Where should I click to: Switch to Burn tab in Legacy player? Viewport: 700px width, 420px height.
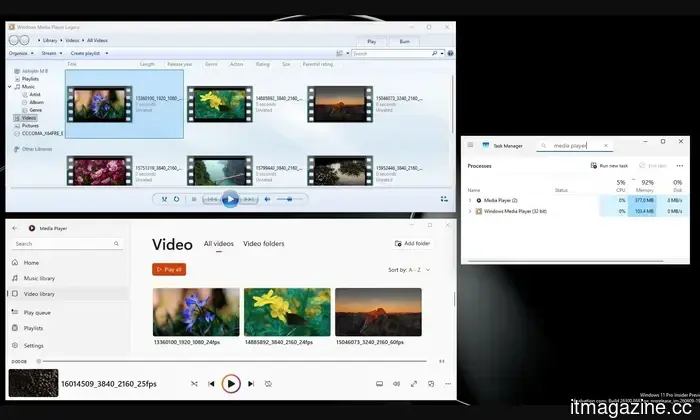click(x=404, y=42)
